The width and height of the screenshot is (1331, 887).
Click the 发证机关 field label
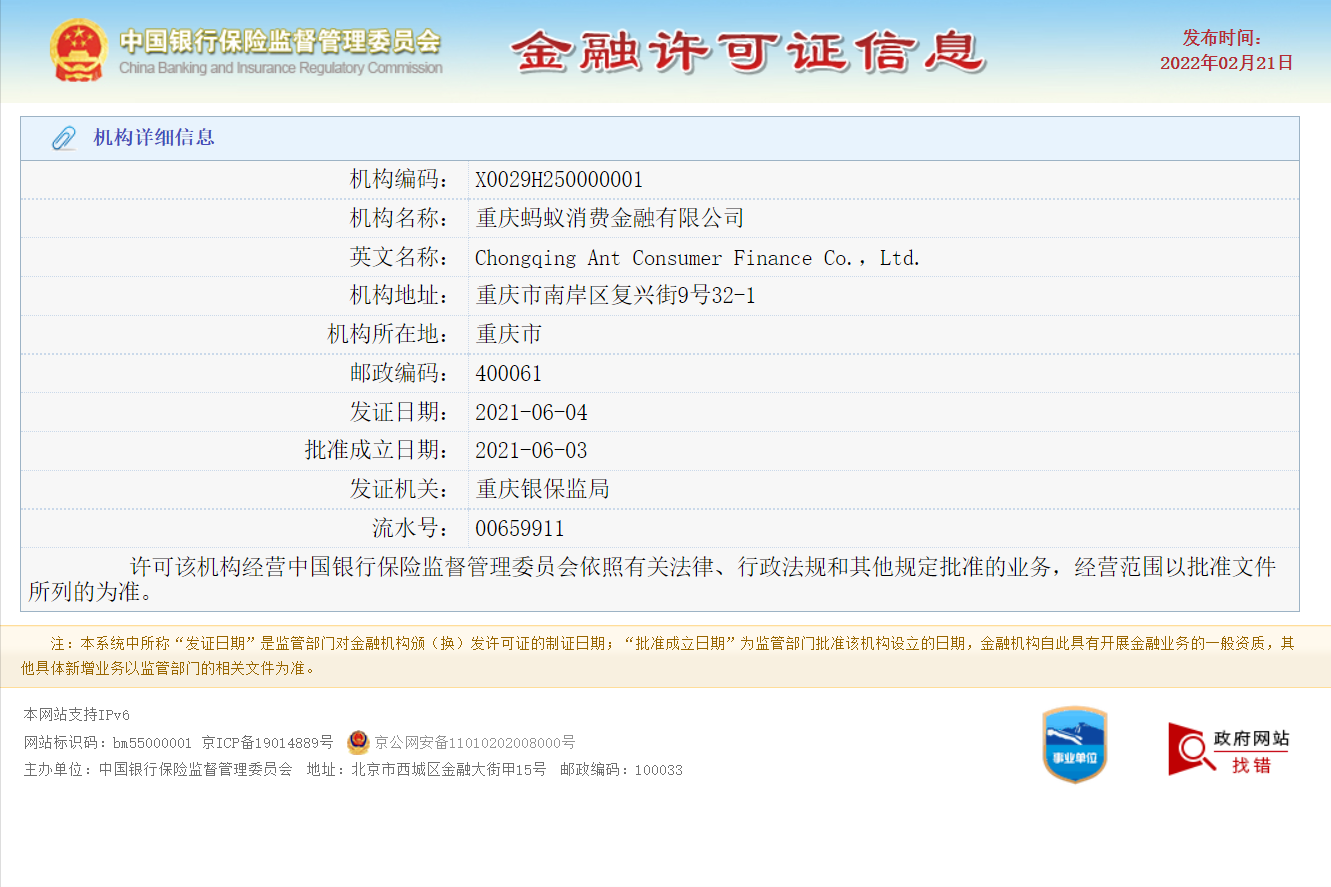399,489
